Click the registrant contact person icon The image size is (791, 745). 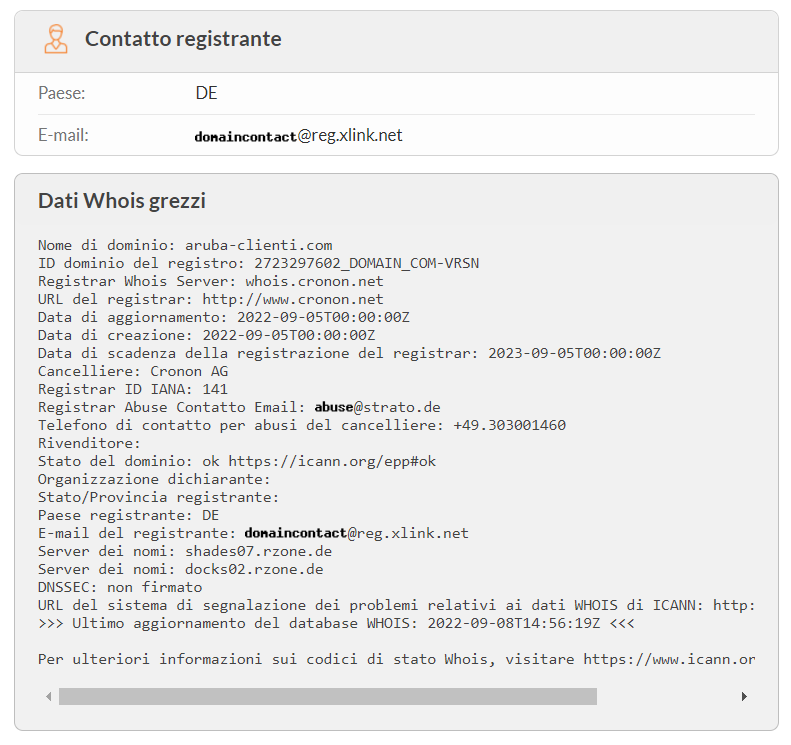click(x=56, y=39)
